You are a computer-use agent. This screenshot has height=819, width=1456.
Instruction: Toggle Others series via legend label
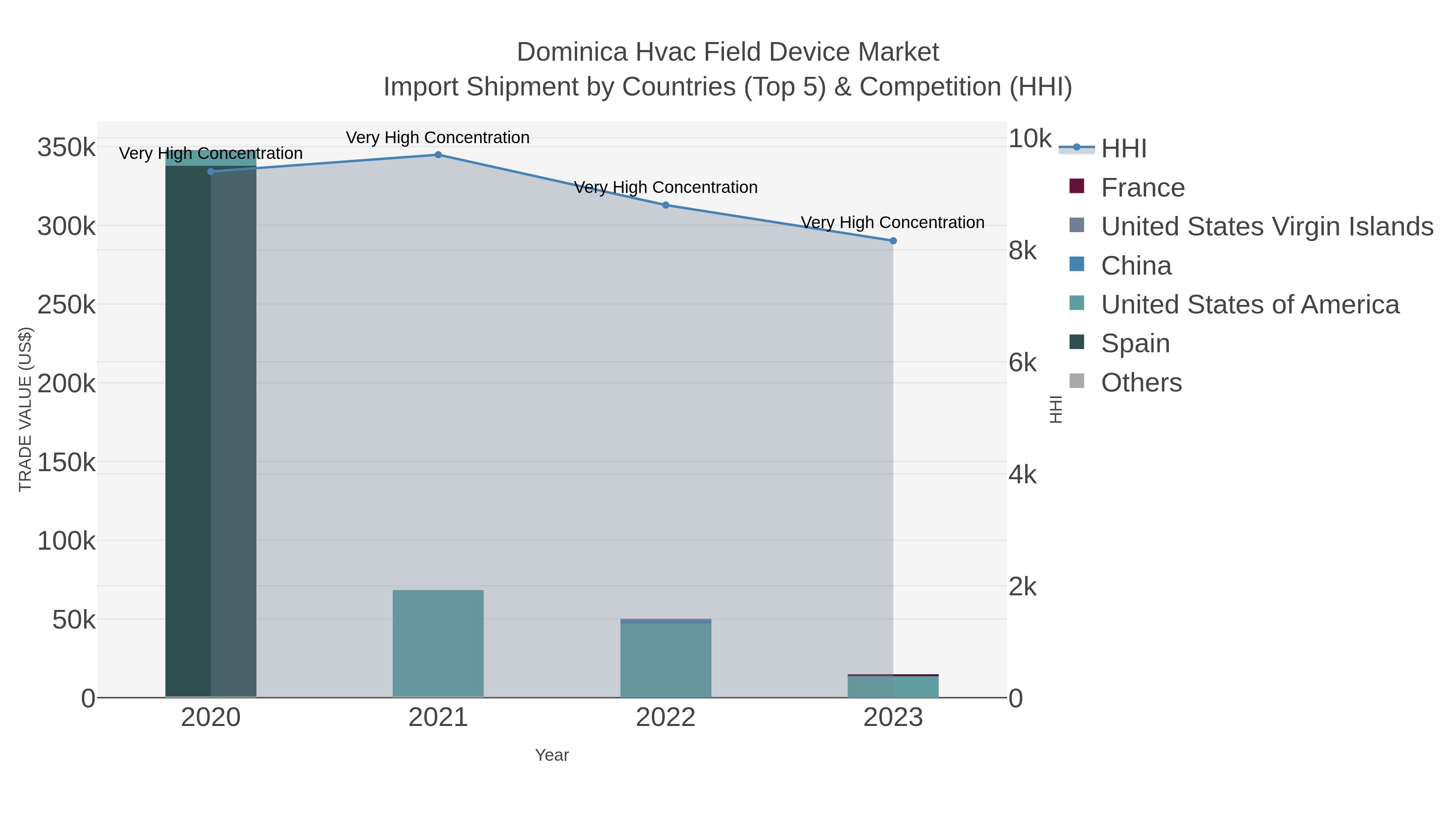tap(1142, 383)
